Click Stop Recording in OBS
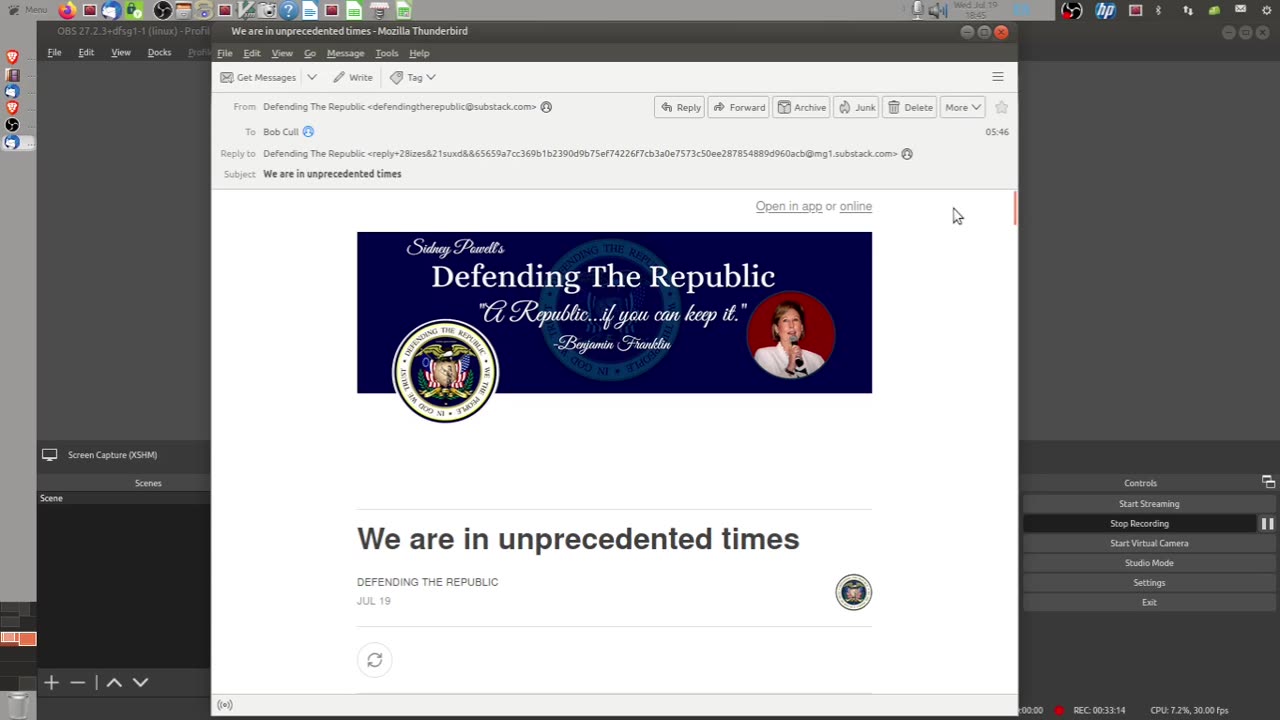This screenshot has width=1280, height=720. coord(1139,524)
